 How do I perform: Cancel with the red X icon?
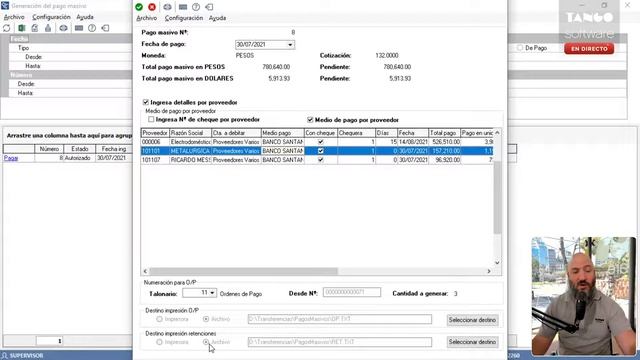[152, 7]
